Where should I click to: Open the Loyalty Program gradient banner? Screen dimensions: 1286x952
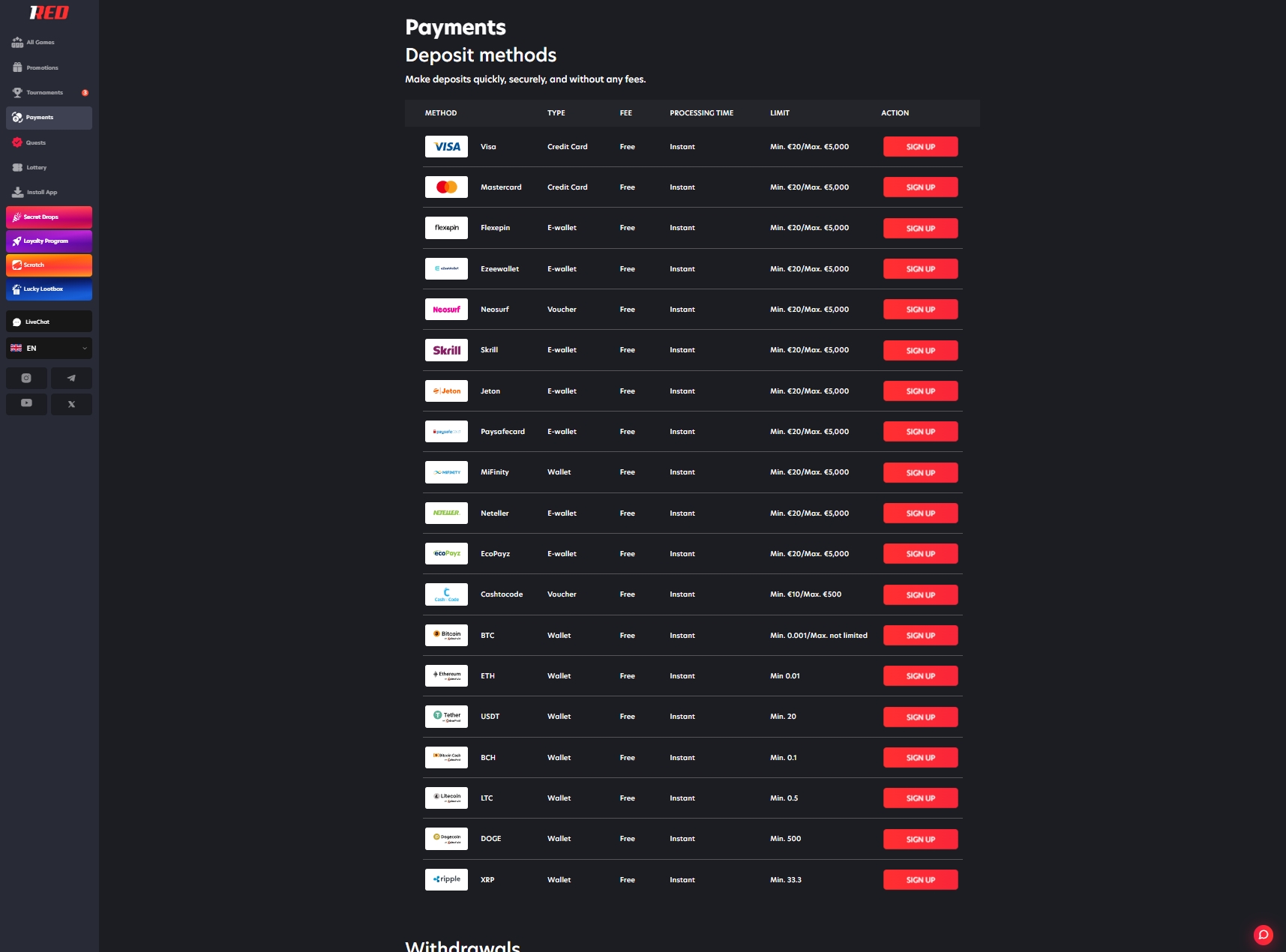[49, 241]
